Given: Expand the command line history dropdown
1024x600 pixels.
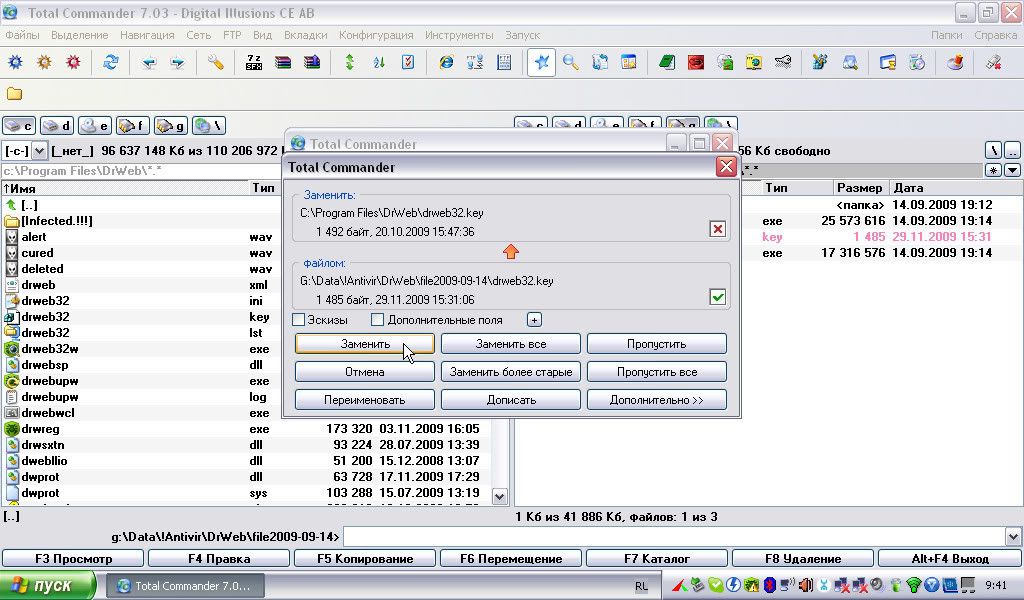Looking at the screenshot, I should [x=1013, y=537].
